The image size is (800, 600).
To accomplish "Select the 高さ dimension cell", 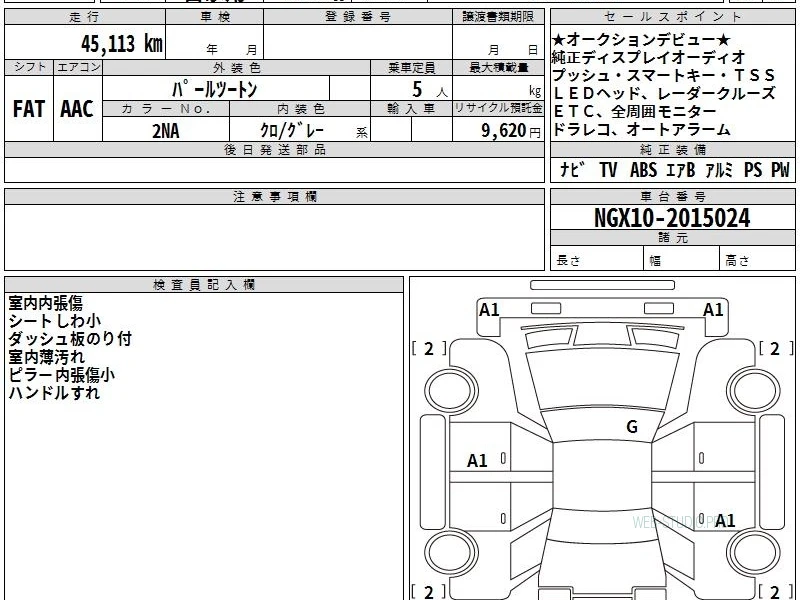I will [x=757, y=260].
